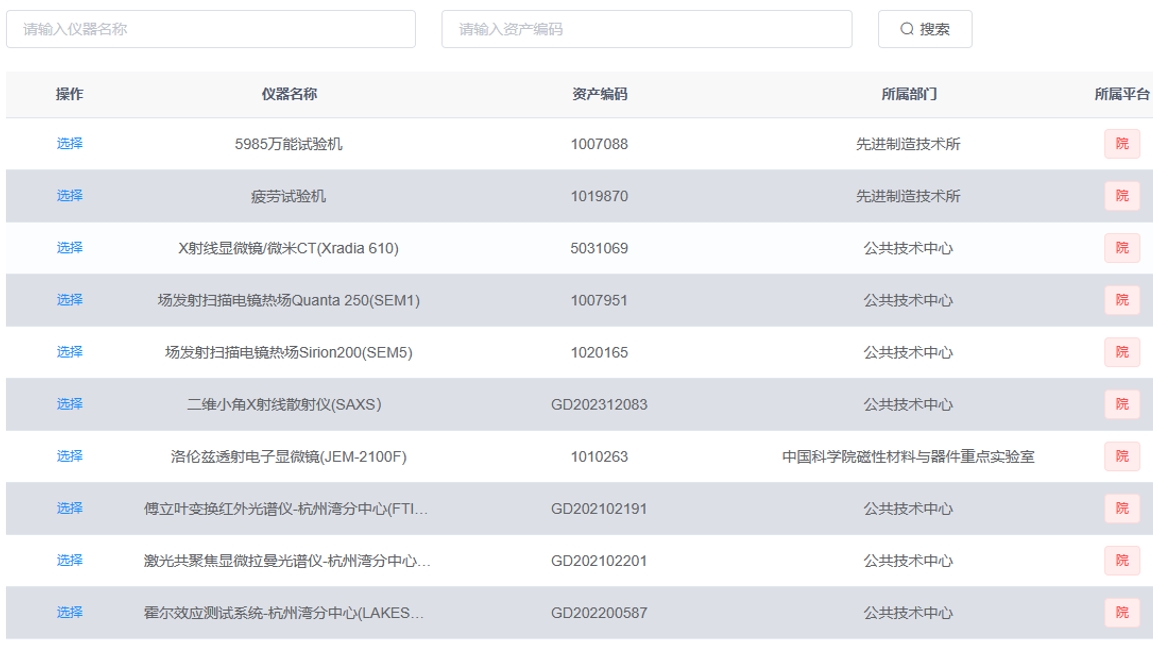Click the 院 tag in the GD202102201 row
The image size is (1153, 655).
[x=1122, y=561]
